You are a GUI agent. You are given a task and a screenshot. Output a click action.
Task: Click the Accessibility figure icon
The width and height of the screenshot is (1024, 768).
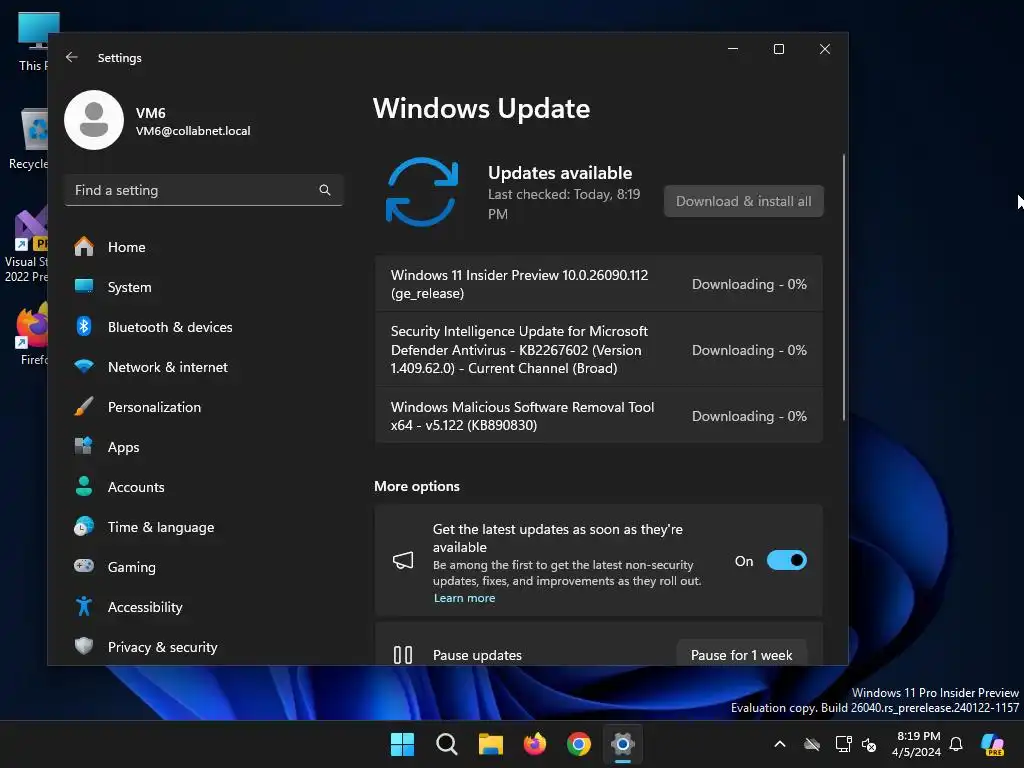point(84,606)
